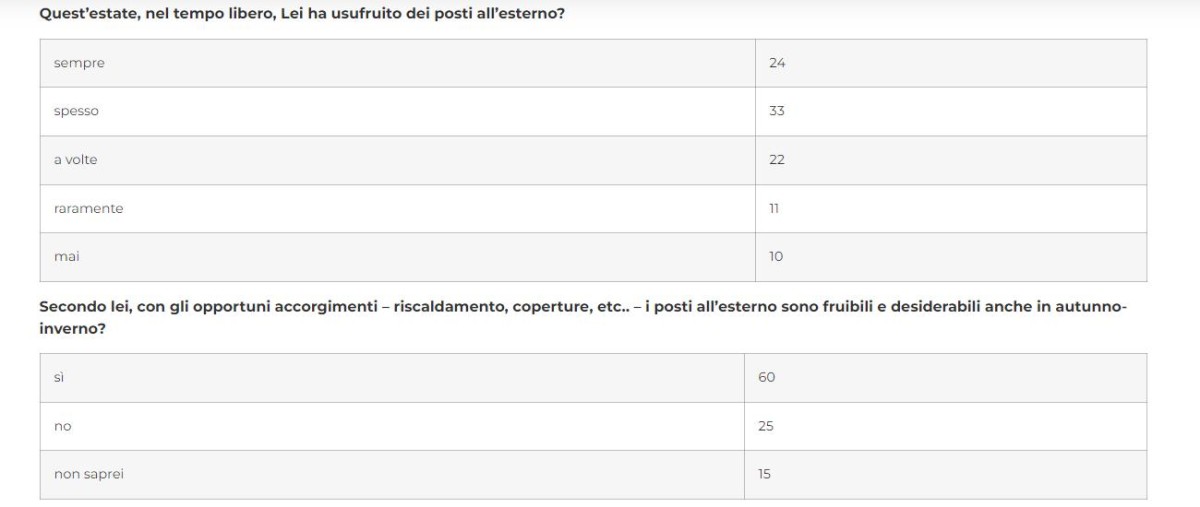Click the 'spesso' row label
The width and height of the screenshot is (1200, 507).
click(76, 111)
